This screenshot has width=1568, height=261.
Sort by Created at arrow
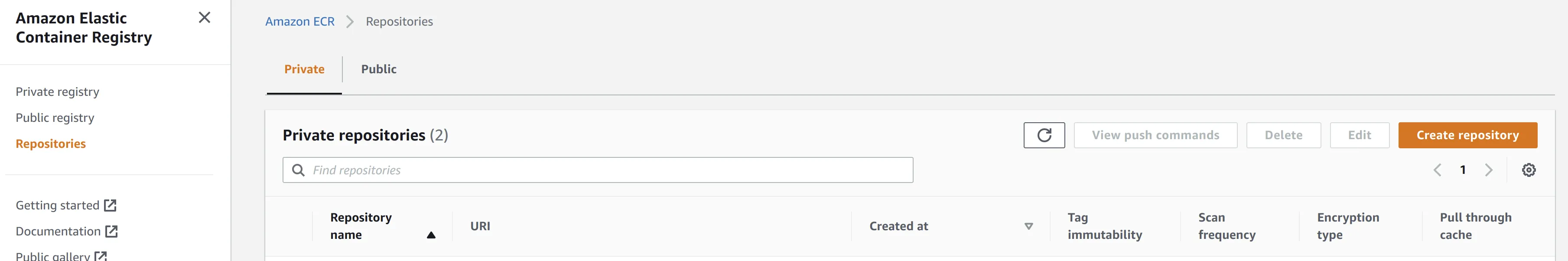point(1028,226)
